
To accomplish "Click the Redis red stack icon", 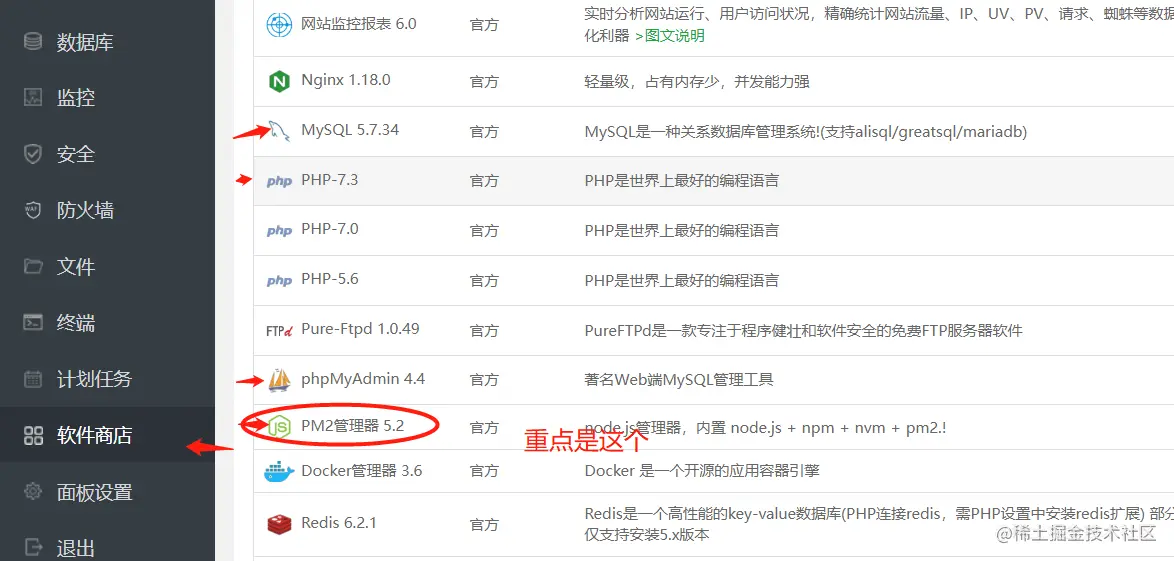I will tap(279, 523).
